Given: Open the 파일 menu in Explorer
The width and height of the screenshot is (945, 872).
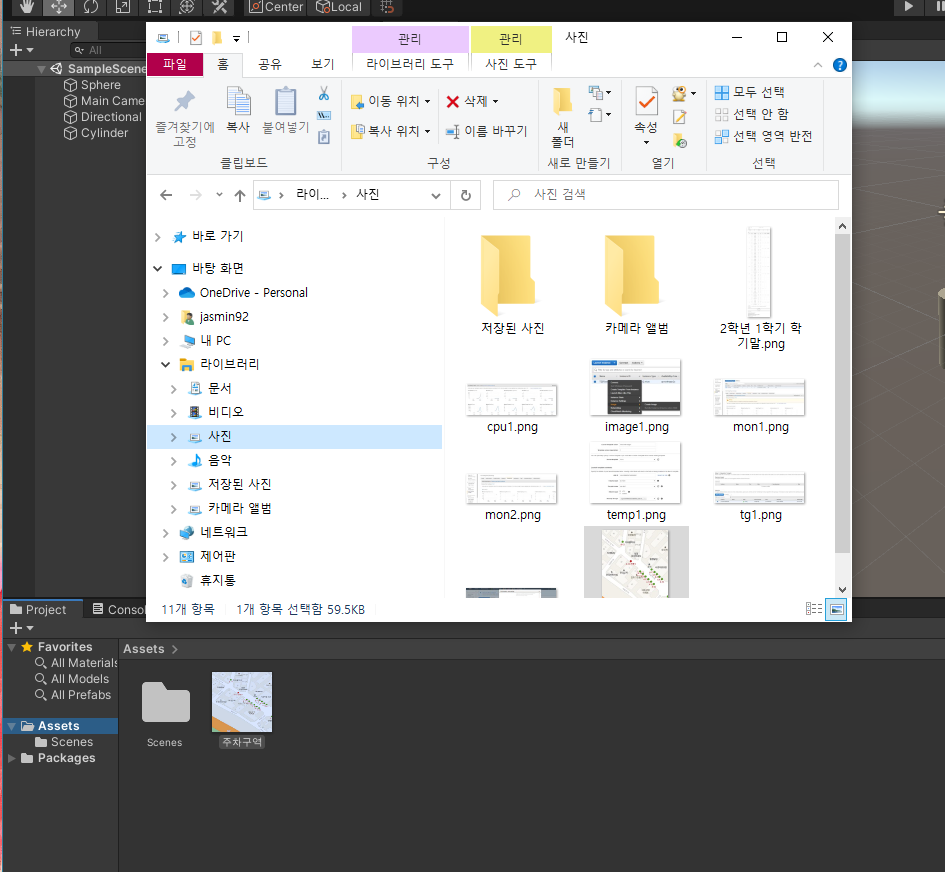Looking at the screenshot, I should pyautogui.click(x=175, y=64).
